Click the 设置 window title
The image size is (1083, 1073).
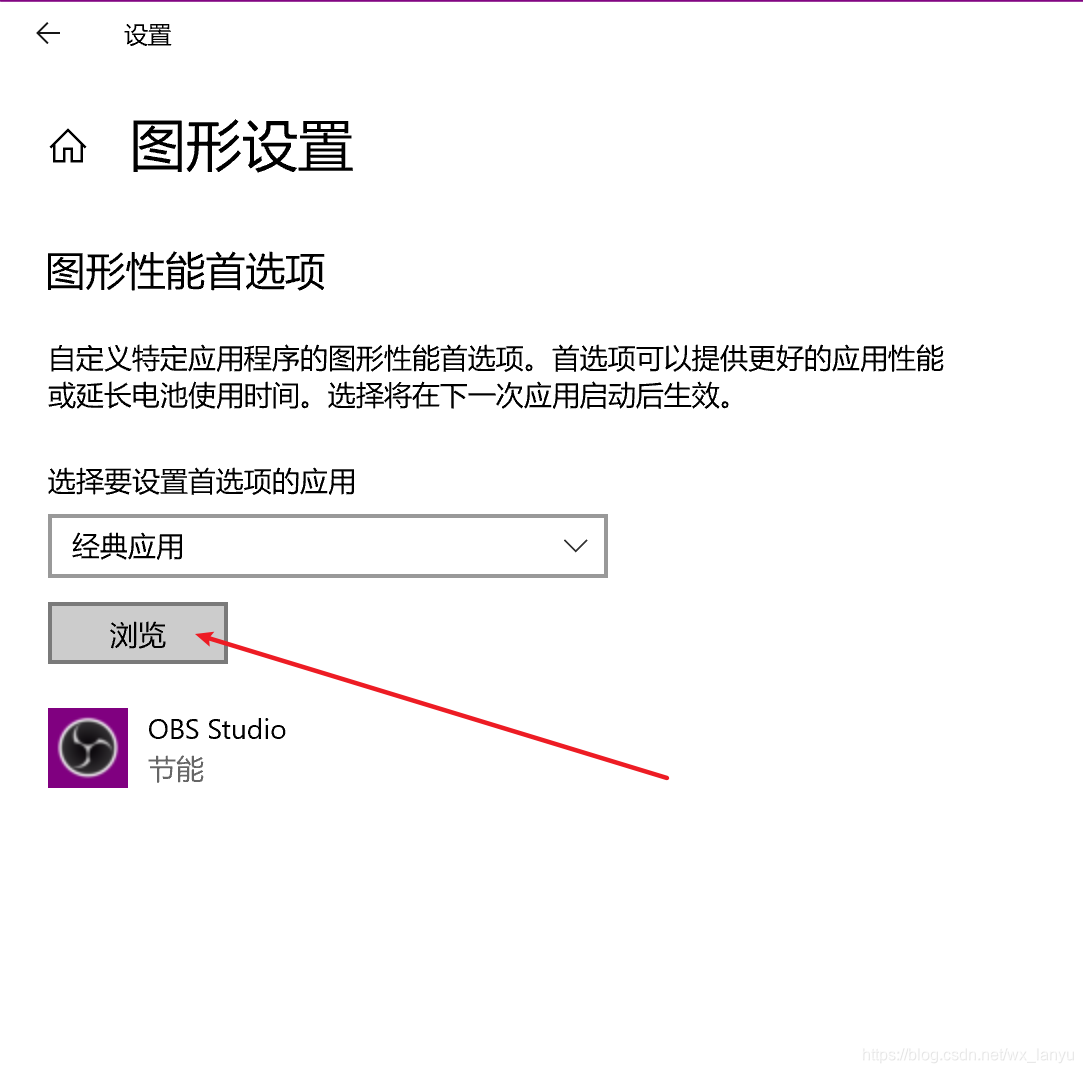pyautogui.click(x=148, y=35)
